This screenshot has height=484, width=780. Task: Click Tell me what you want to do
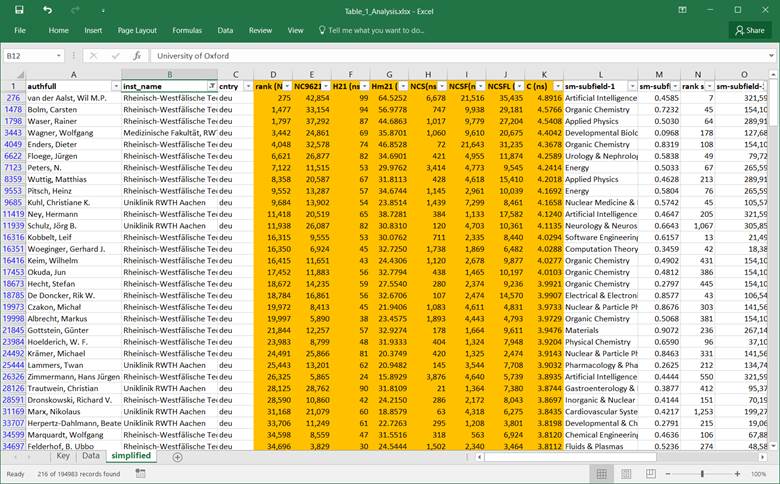point(372,30)
